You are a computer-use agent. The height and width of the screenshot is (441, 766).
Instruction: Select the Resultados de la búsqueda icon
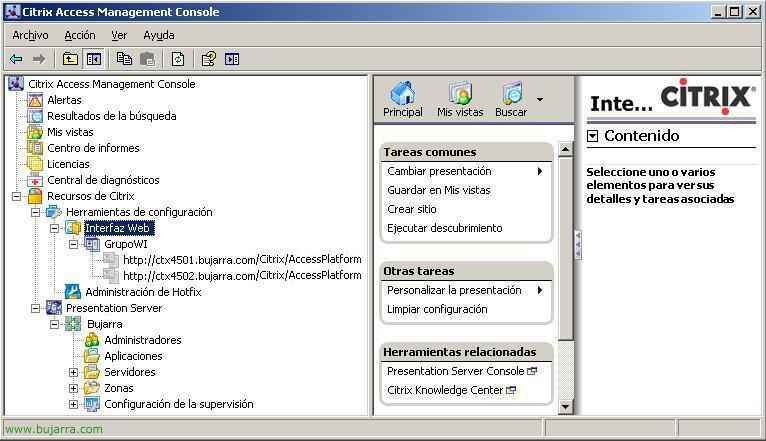coord(35,116)
